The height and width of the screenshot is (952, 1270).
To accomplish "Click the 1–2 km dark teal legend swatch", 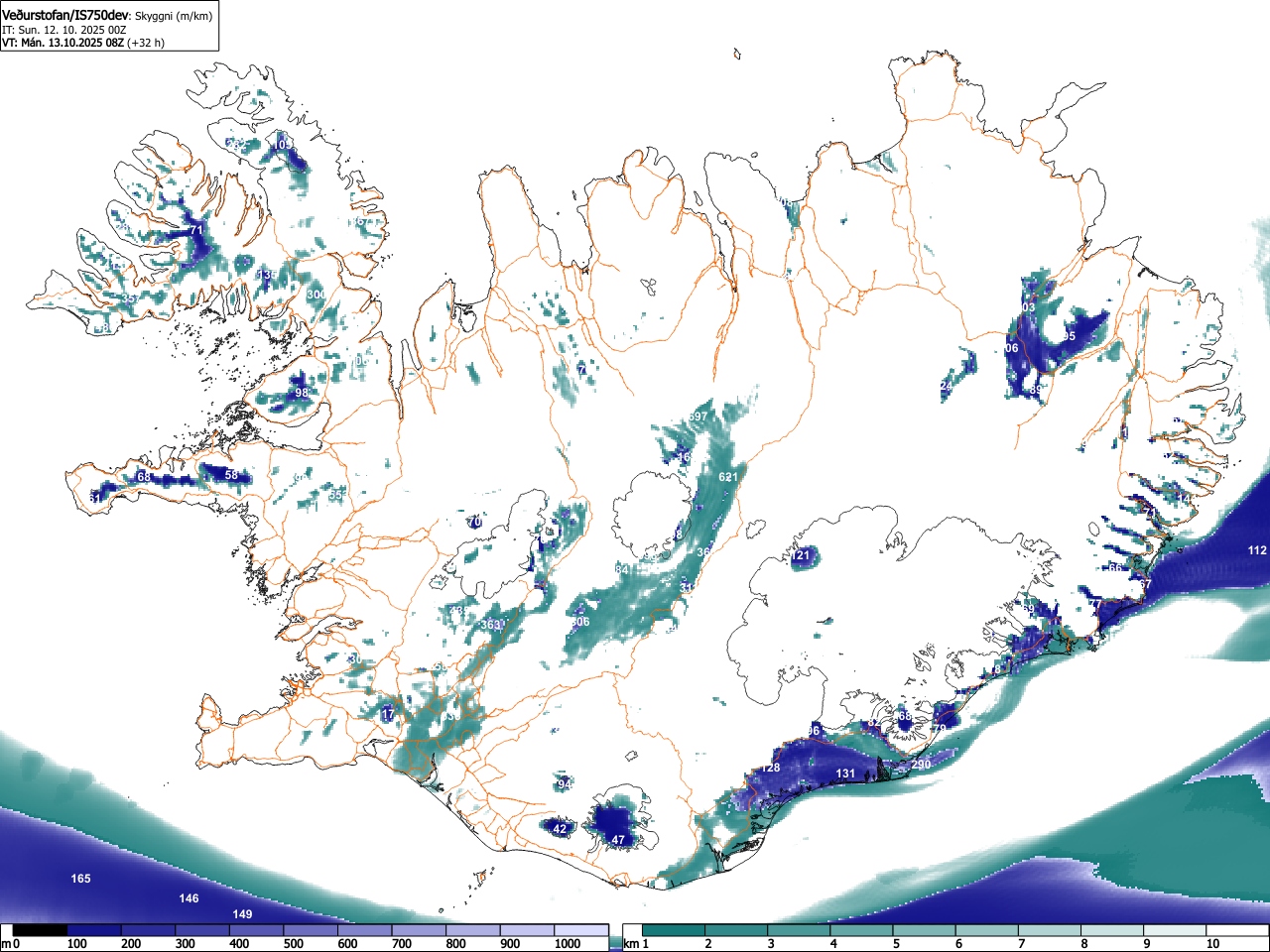I will coord(674,930).
